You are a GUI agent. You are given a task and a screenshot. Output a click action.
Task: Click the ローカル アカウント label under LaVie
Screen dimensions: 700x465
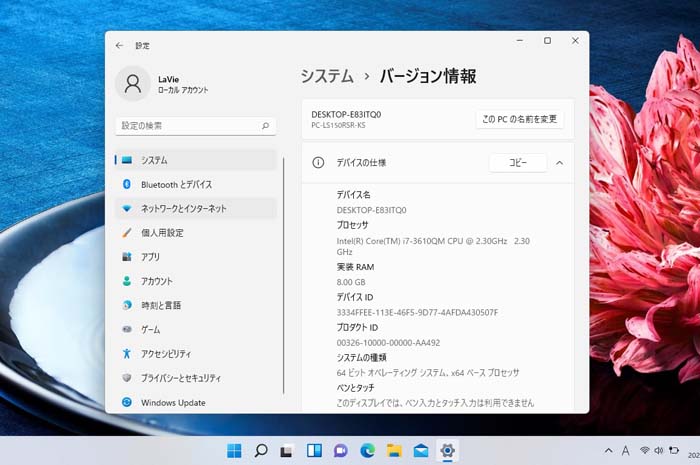click(183, 90)
